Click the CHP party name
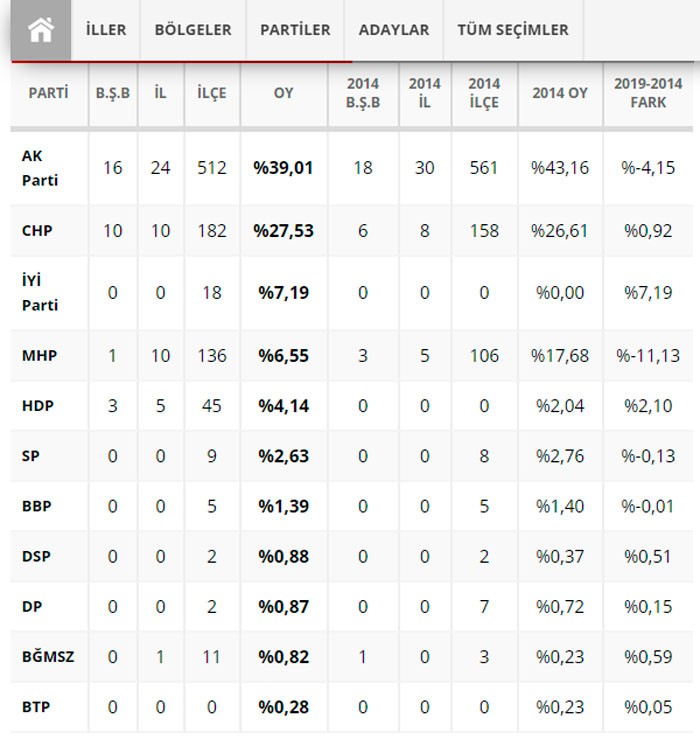Image resolution: width=700 pixels, height=746 pixels. point(37,231)
